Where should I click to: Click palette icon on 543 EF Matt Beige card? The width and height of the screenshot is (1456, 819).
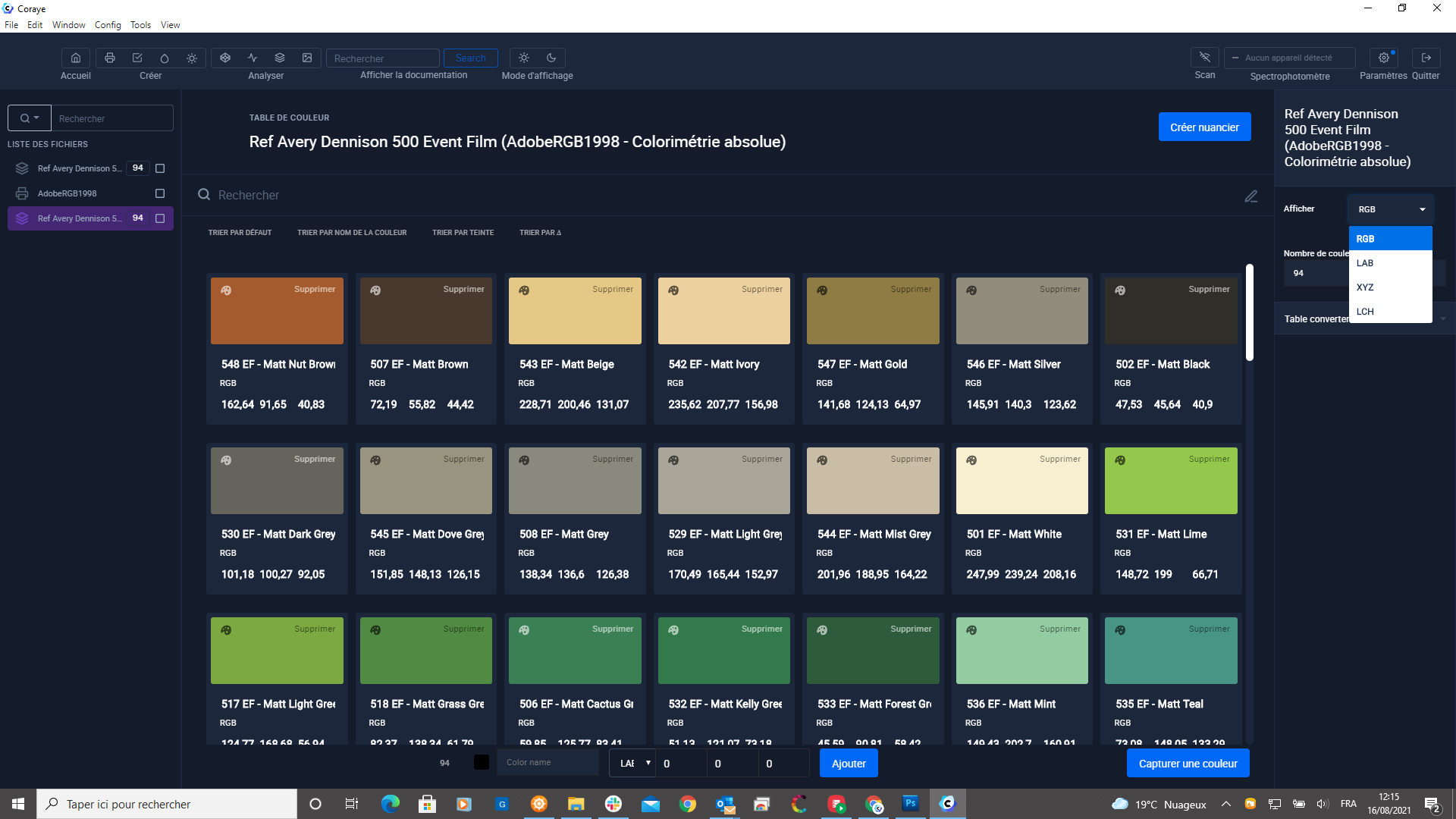[524, 290]
